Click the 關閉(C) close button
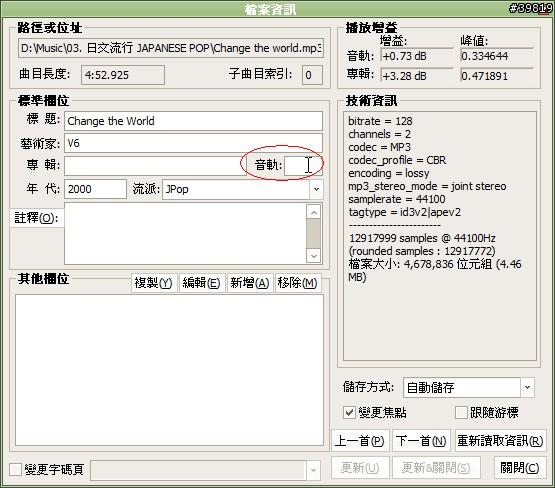This screenshot has height=488, width=555. point(520,468)
